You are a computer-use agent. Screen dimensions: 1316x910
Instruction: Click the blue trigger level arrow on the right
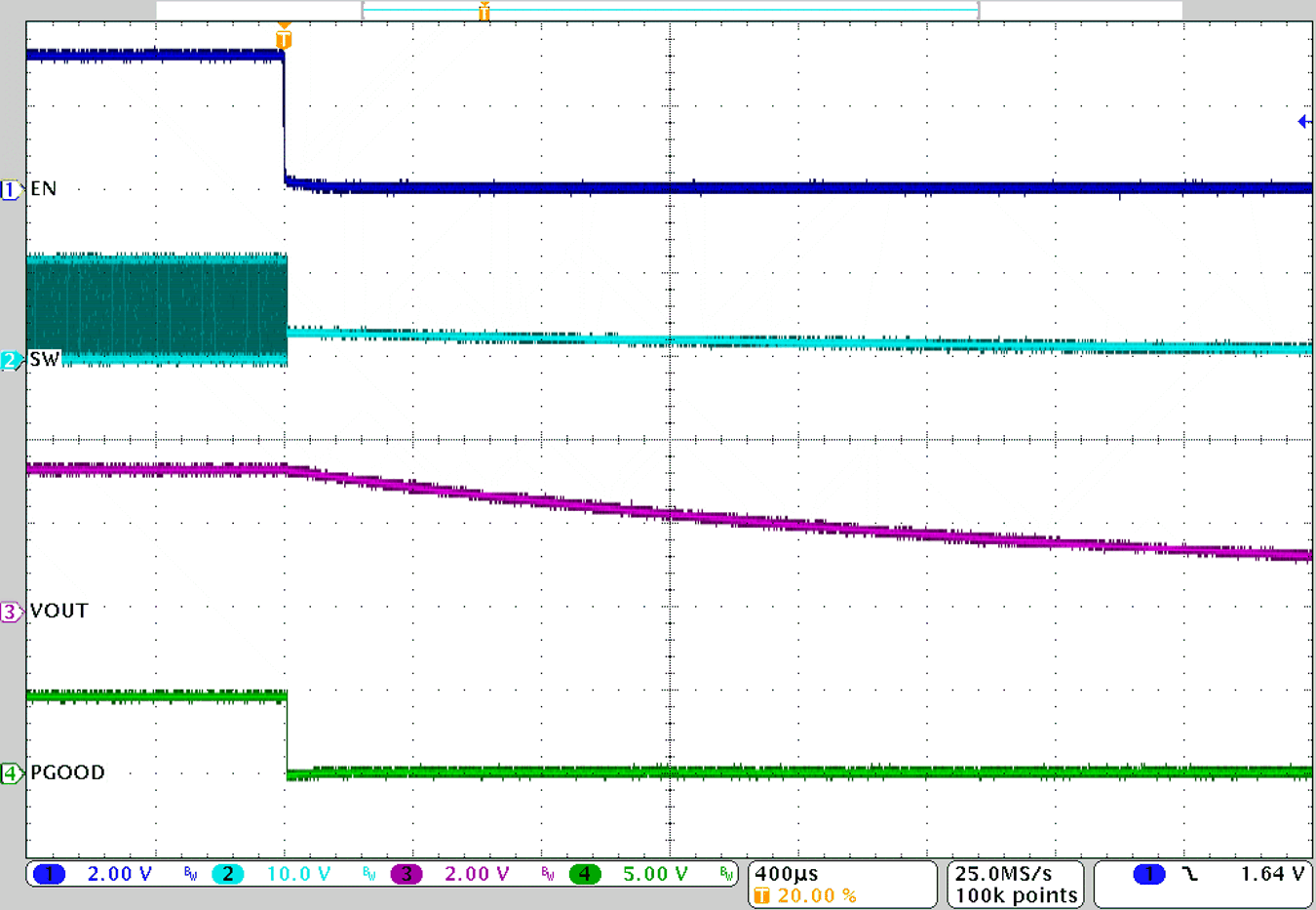[x=1304, y=122]
